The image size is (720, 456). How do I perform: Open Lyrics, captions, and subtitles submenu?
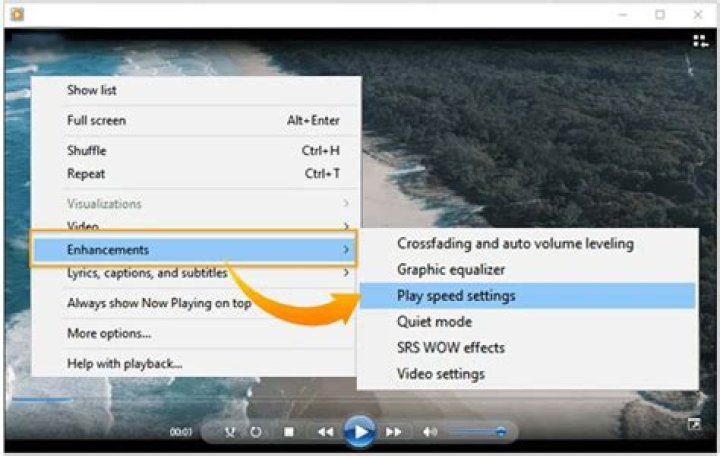tap(196, 273)
